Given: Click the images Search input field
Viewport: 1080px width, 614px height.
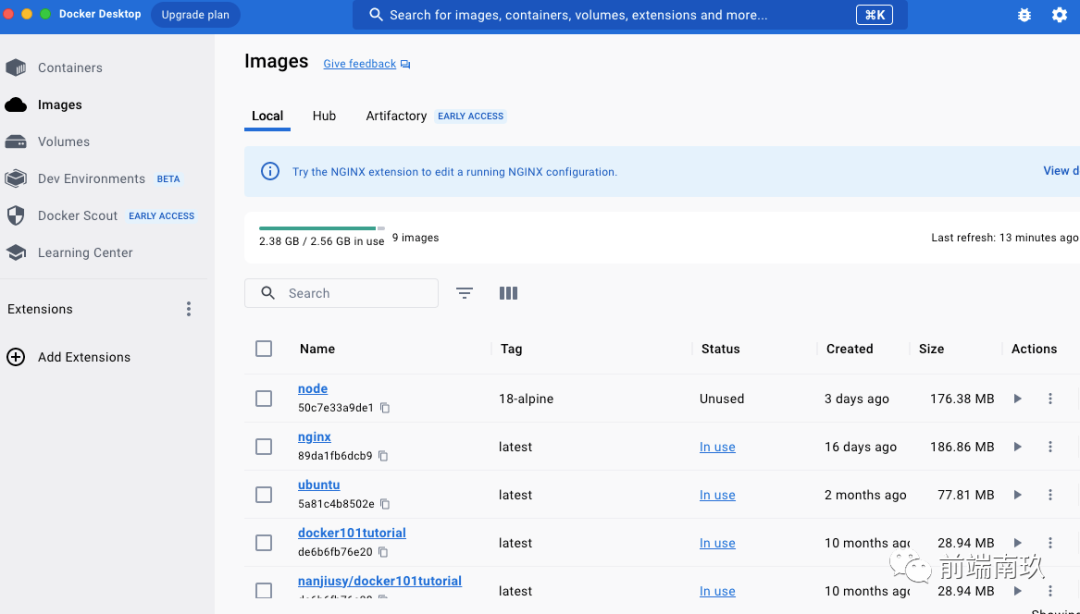Looking at the screenshot, I should pyautogui.click(x=342, y=293).
